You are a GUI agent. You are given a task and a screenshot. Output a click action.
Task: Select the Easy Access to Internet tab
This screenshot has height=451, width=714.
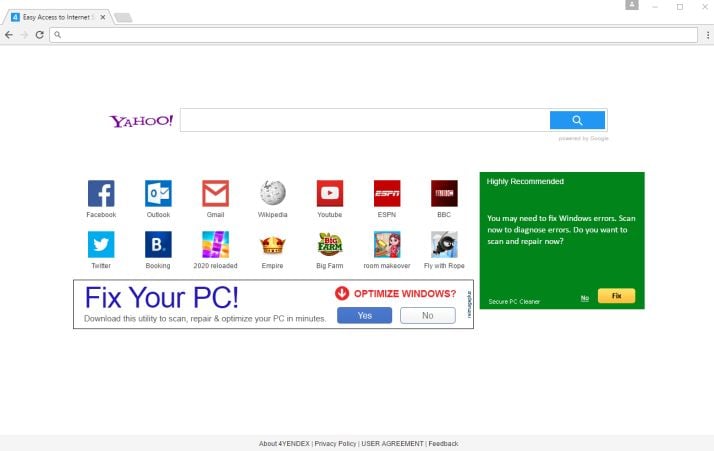click(56, 17)
